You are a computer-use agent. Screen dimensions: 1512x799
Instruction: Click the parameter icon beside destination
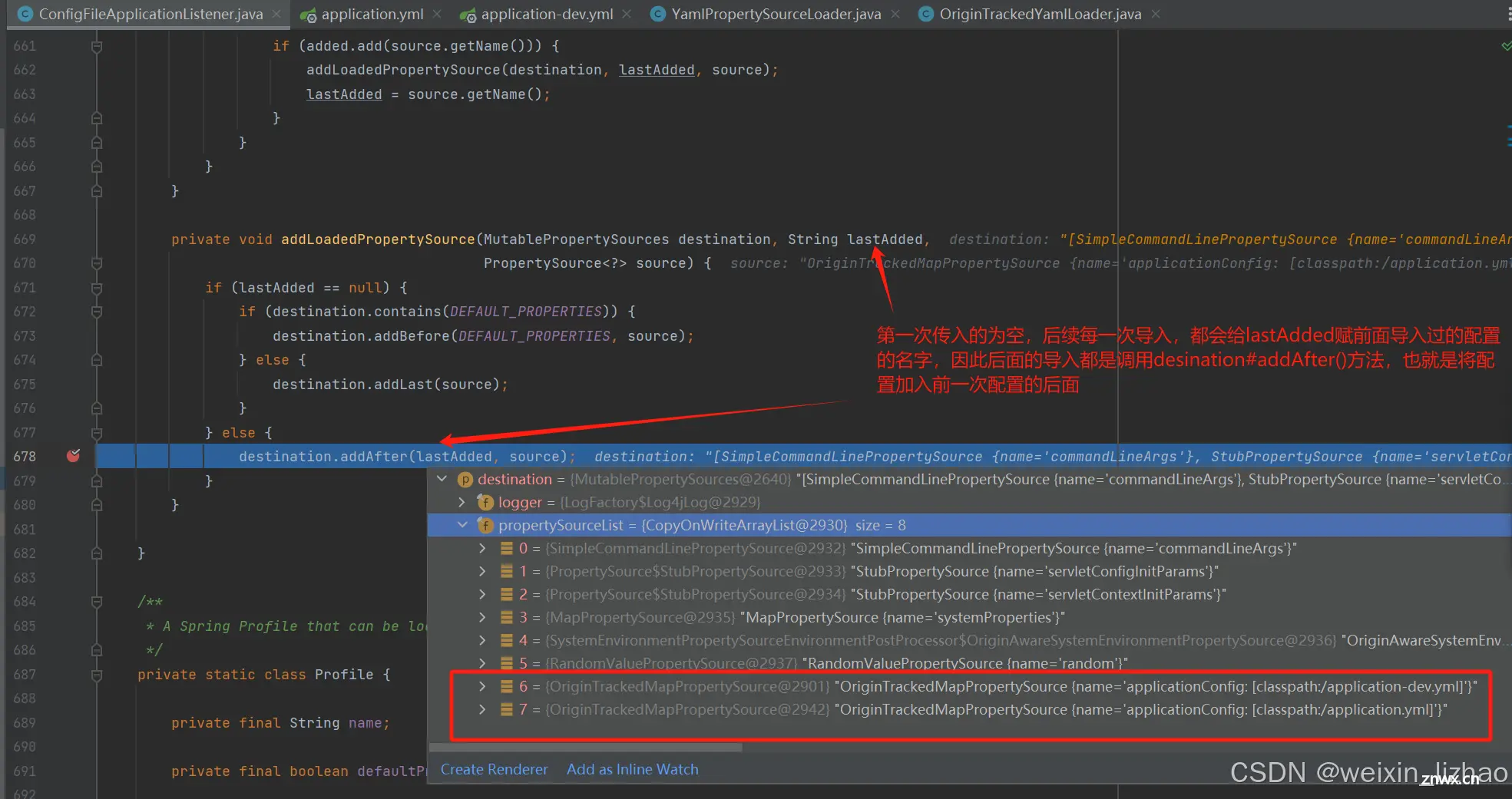[x=465, y=479]
